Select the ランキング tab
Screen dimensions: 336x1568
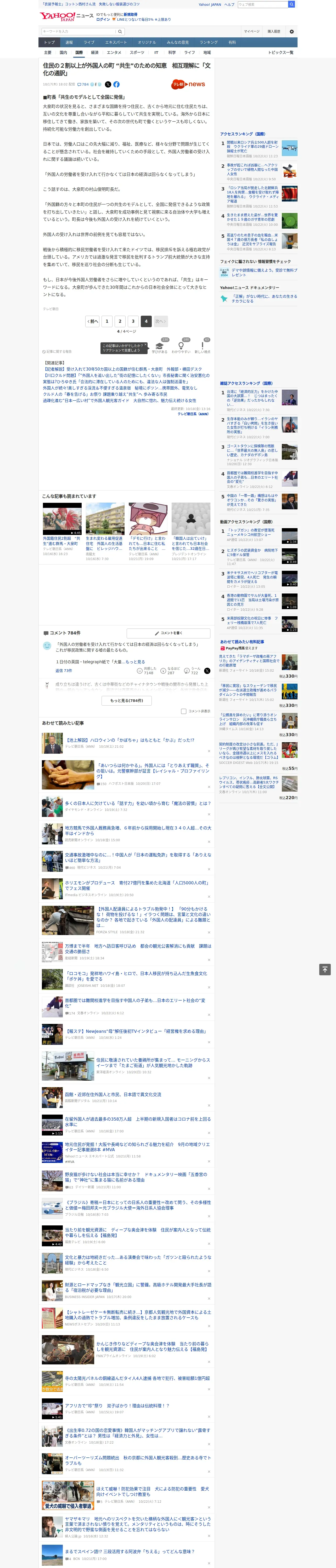(x=209, y=43)
